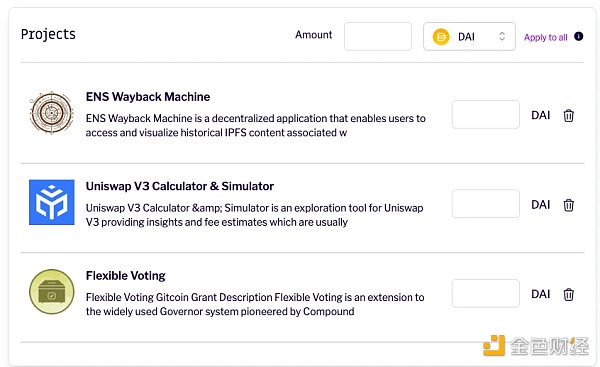The image size is (600, 367).
Task: Delete ENS Wayback Machine from cart
Action: point(569,115)
